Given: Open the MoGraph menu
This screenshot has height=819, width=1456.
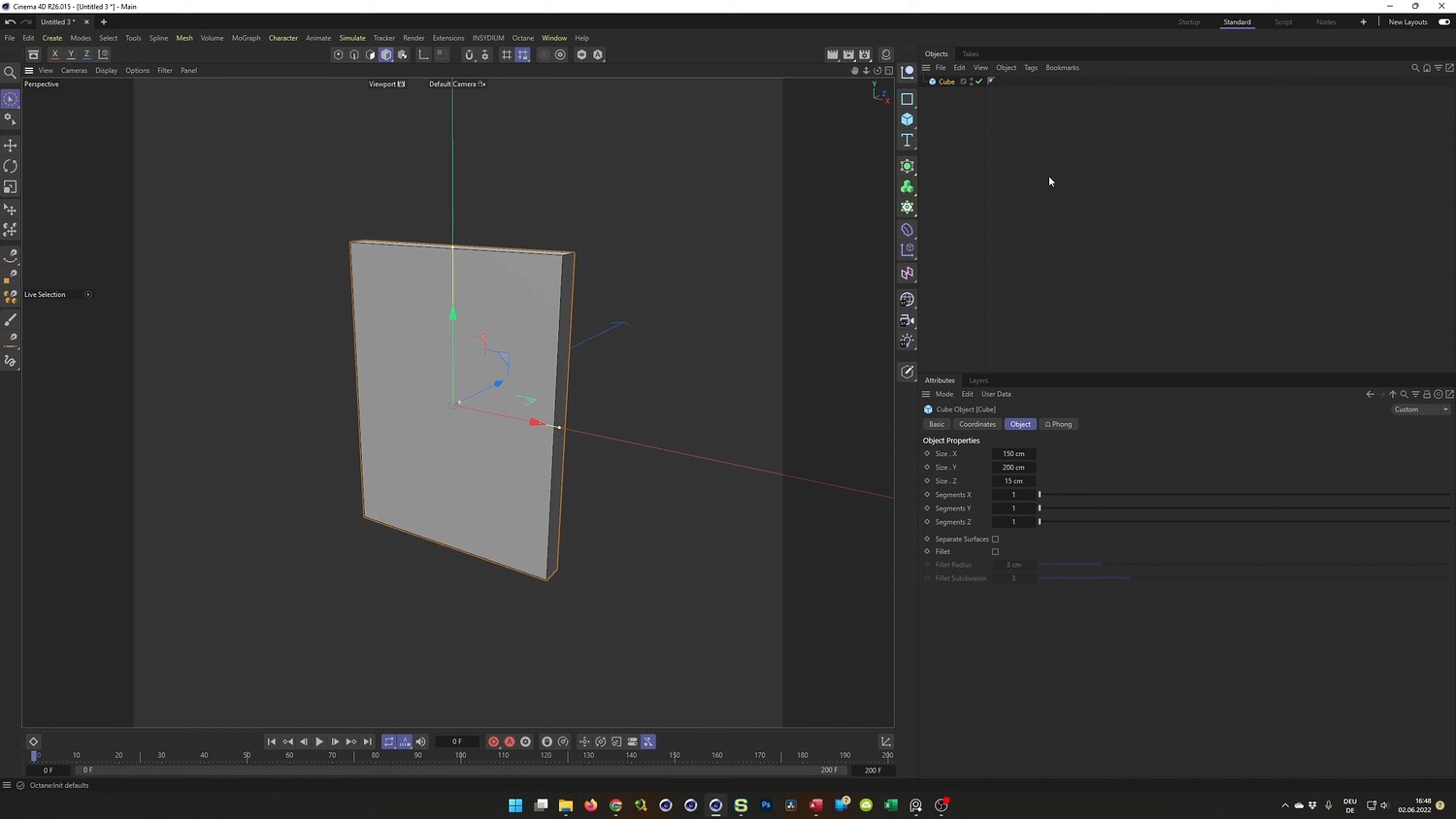Looking at the screenshot, I should click(x=246, y=38).
